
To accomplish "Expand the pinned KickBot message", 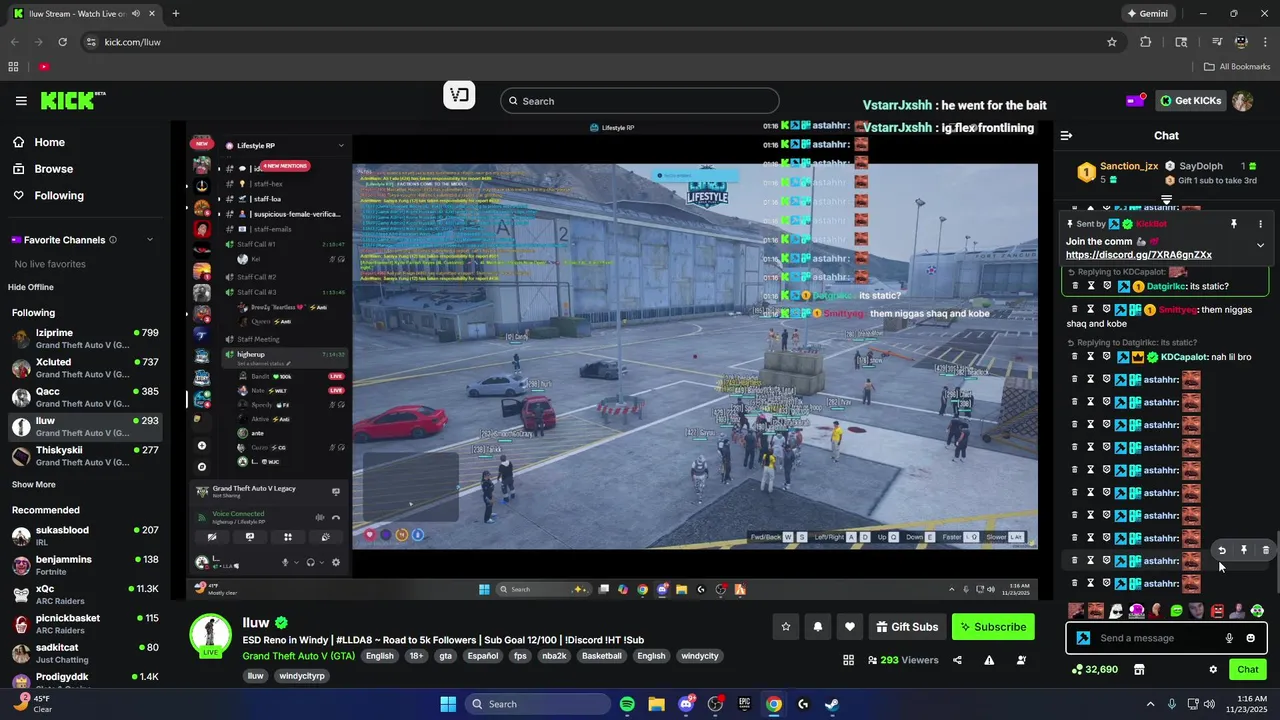I will coord(1260,245).
